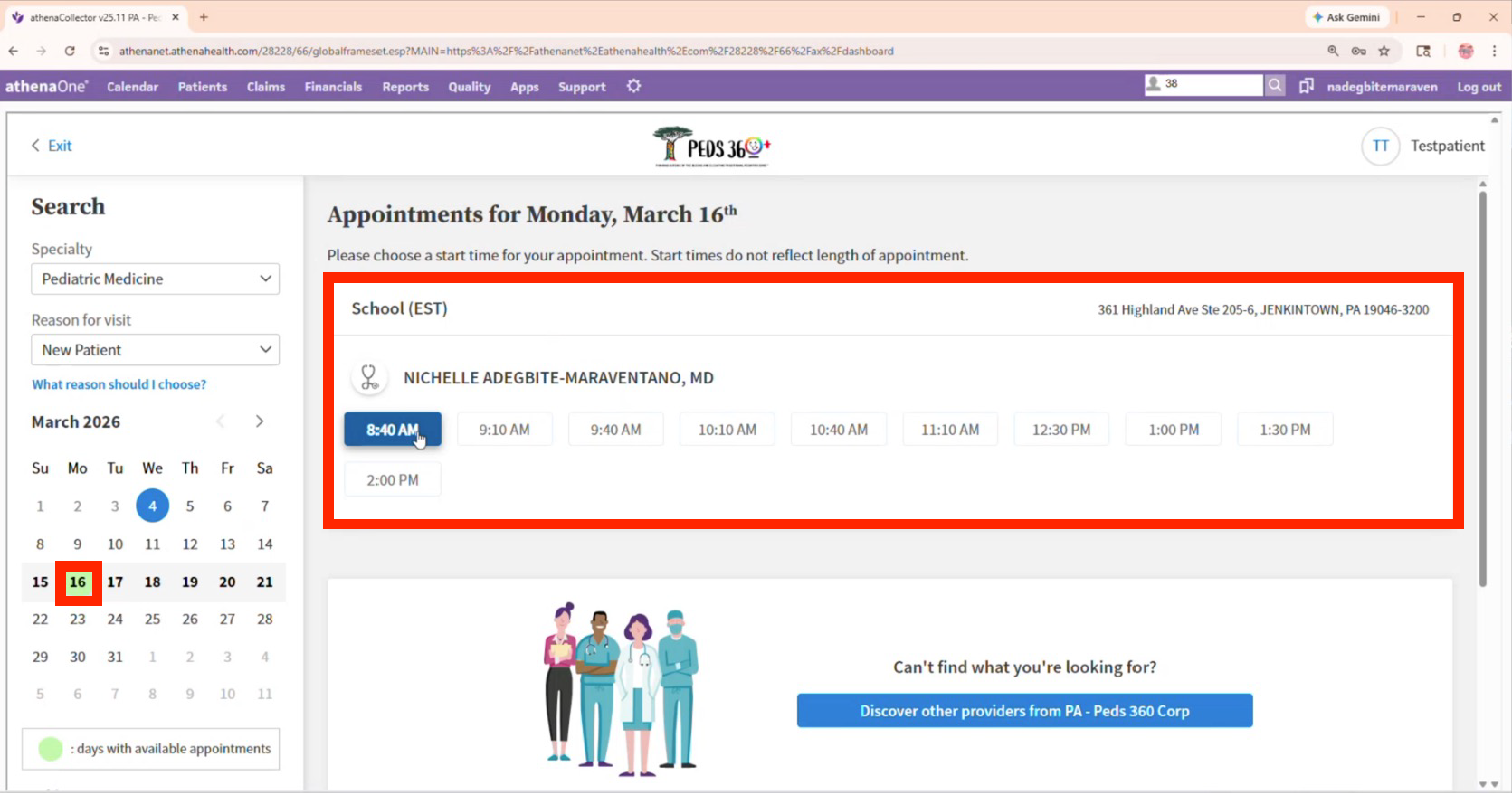Click Ask Gemini button
Image resolution: width=1512 pixels, height=795 pixels.
tap(1346, 17)
